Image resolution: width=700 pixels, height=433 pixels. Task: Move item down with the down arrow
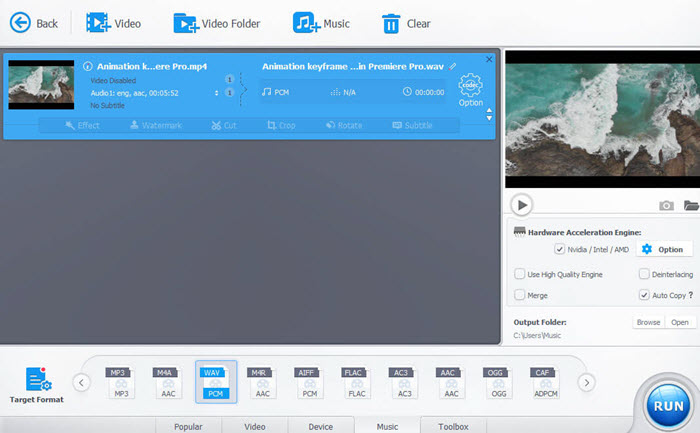click(489, 118)
